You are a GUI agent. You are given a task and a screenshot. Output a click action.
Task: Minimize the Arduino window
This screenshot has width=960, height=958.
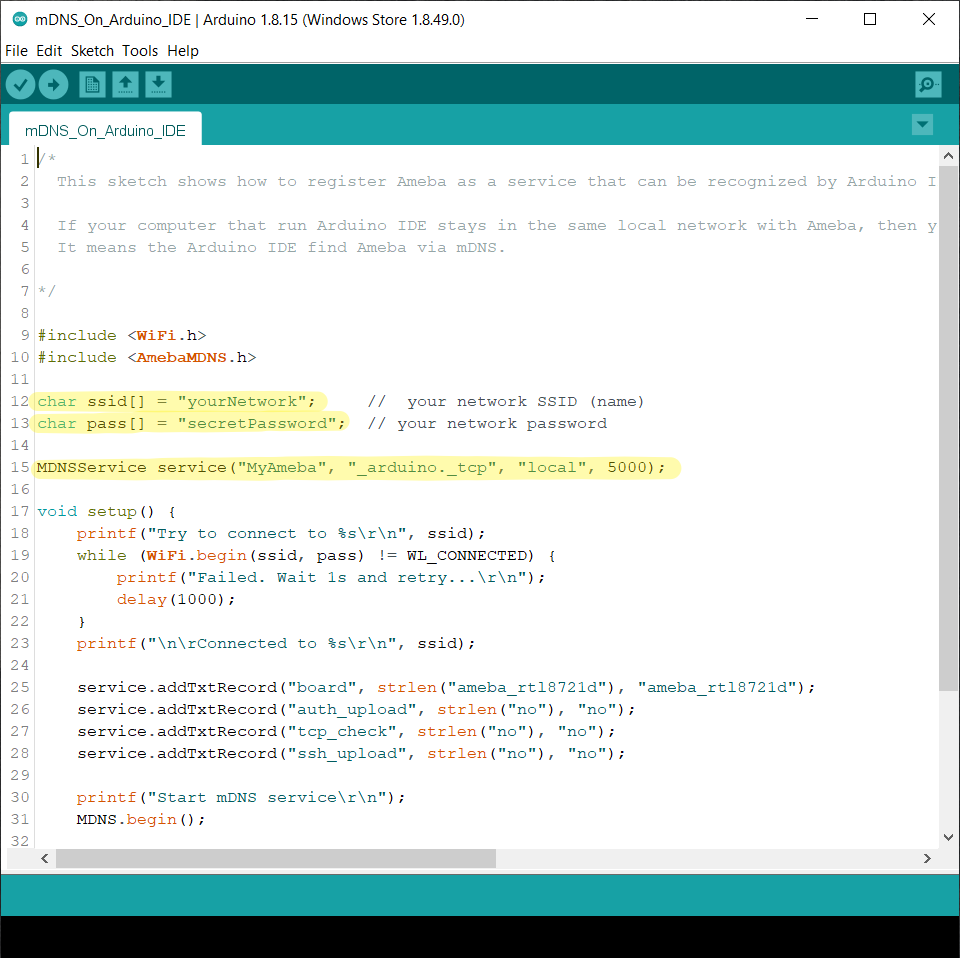pos(812,20)
